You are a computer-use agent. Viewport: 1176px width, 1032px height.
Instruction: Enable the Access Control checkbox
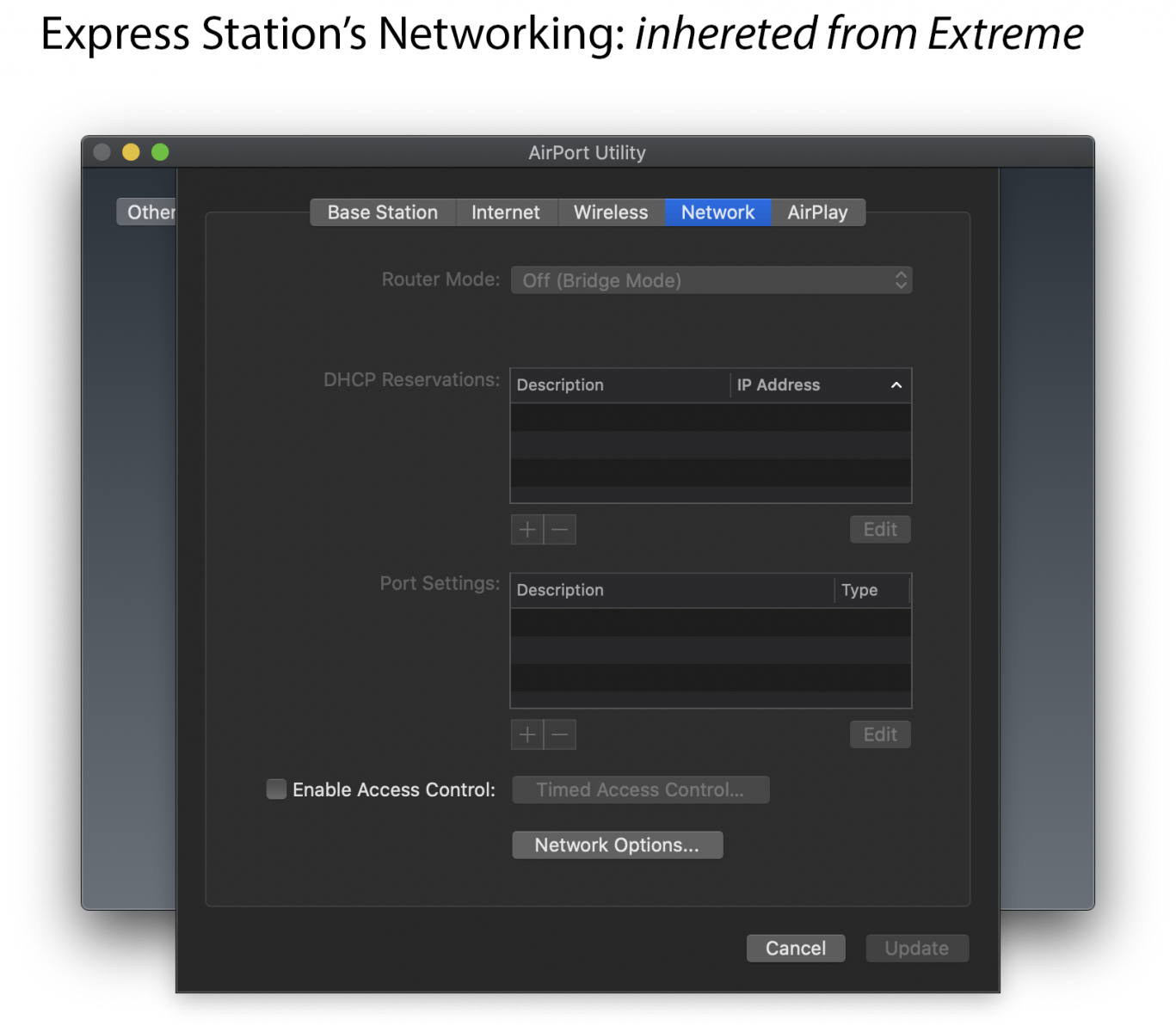276,789
